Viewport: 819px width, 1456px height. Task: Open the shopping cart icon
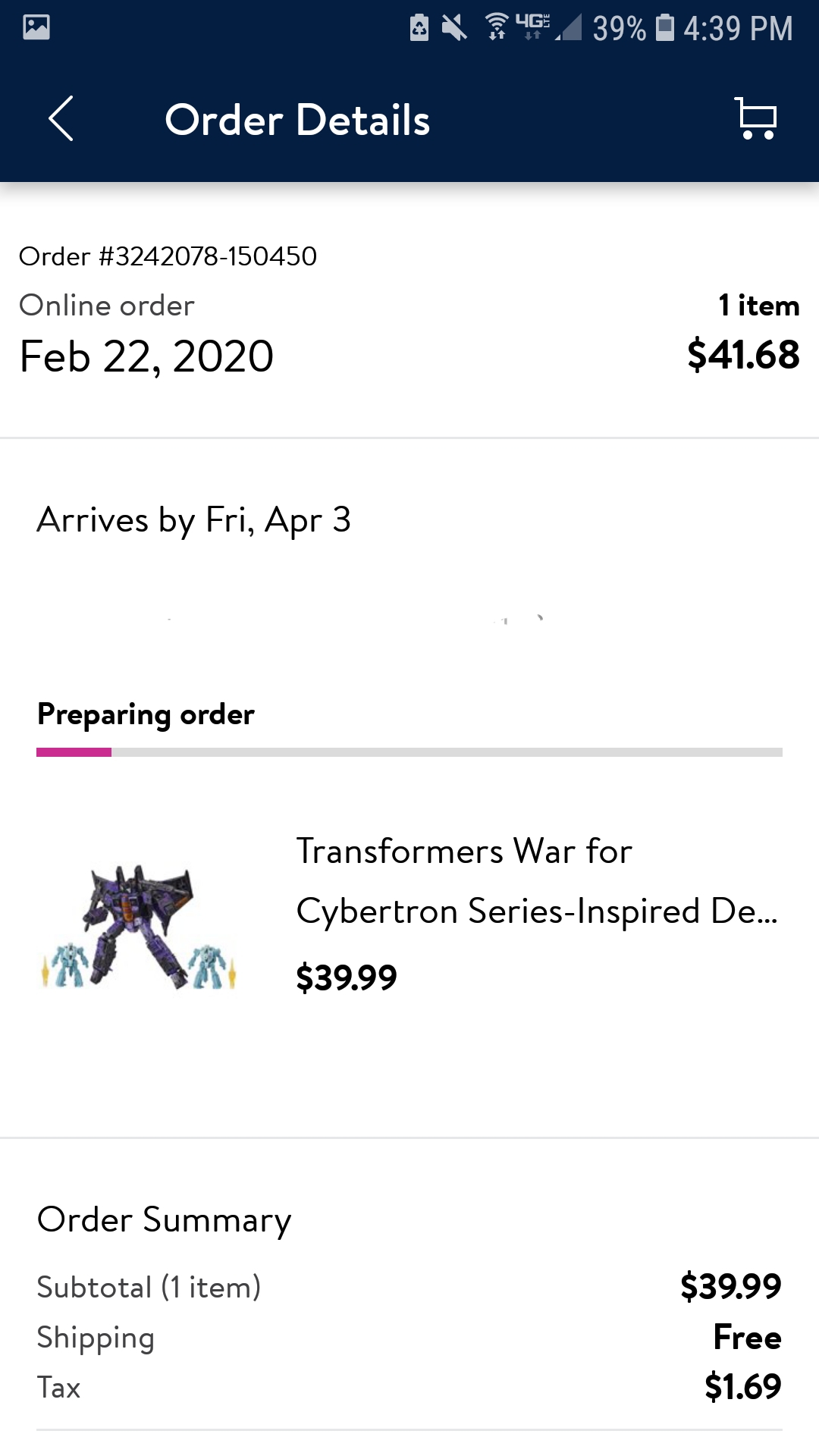[756, 118]
